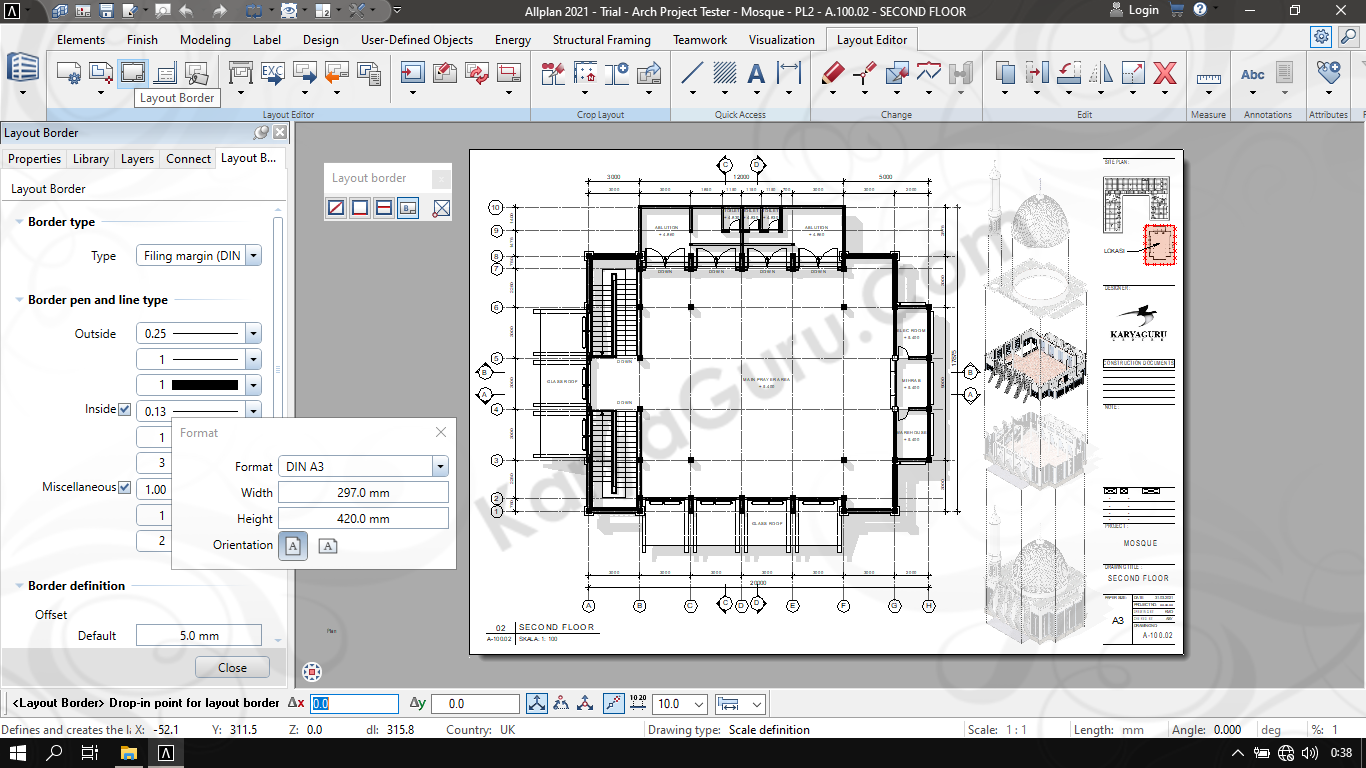Click the Width field showing 297.0 mm

[363, 493]
